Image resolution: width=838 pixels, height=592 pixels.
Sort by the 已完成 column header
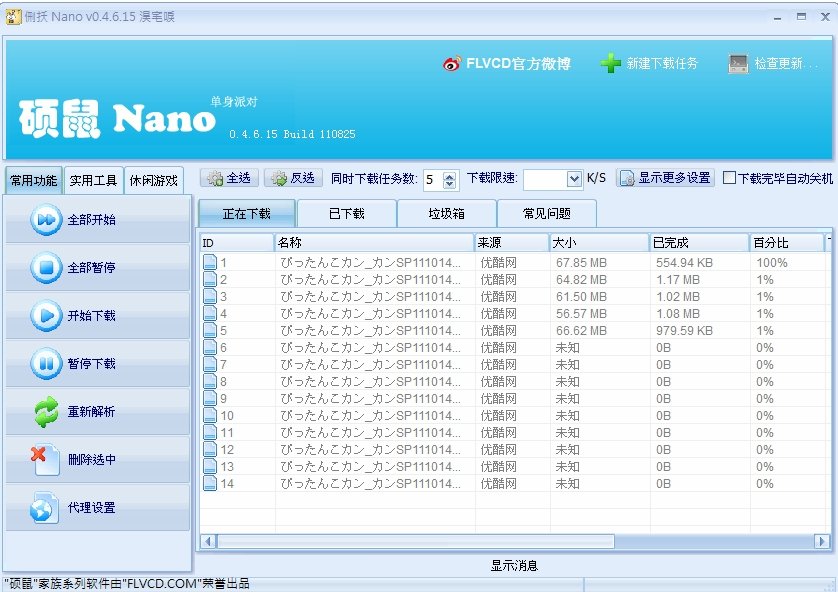[700, 243]
